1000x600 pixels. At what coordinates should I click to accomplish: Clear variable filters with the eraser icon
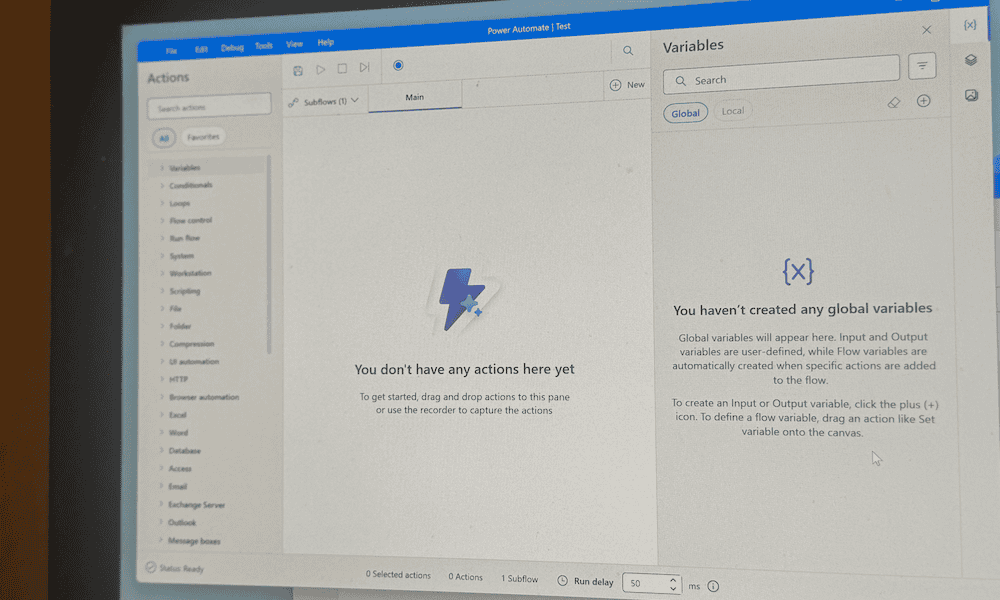click(x=893, y=103)
